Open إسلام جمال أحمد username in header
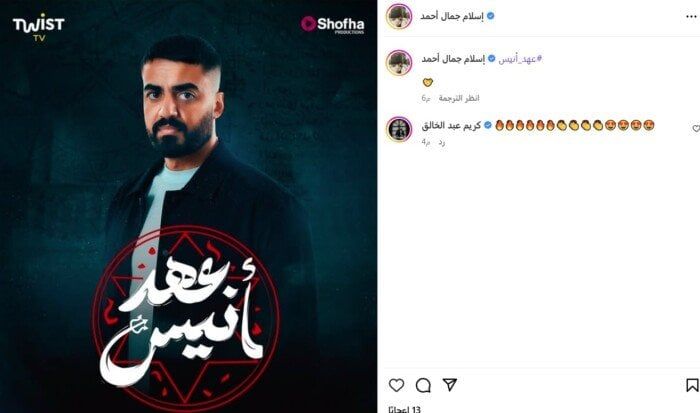This screenshot has height=413, width=700. point(452,16)
